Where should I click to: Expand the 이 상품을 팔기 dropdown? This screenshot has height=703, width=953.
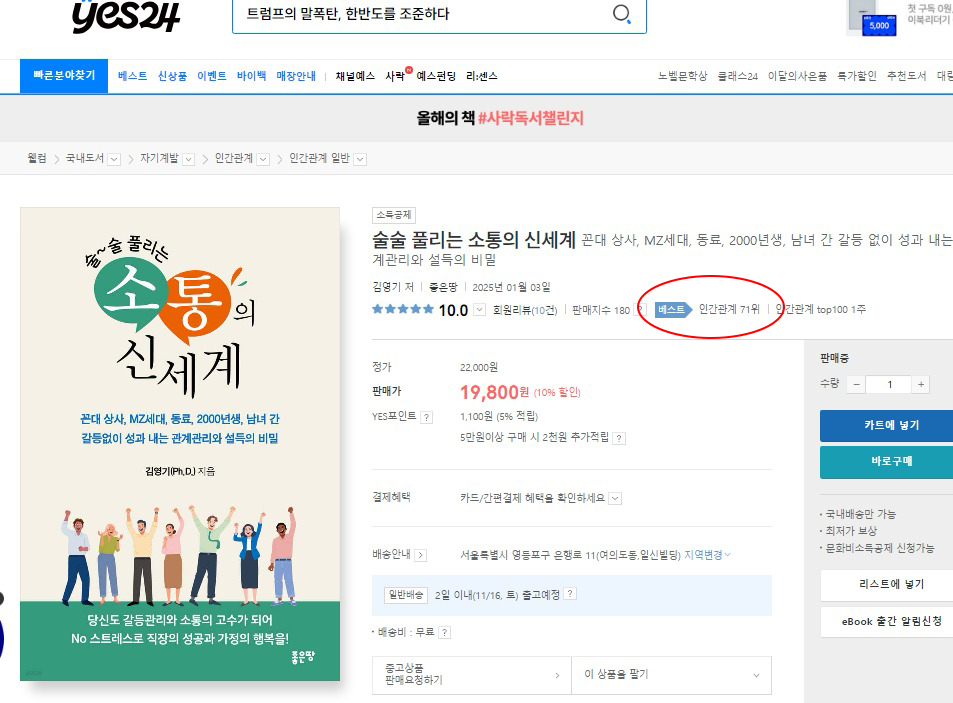coord(672,674)
